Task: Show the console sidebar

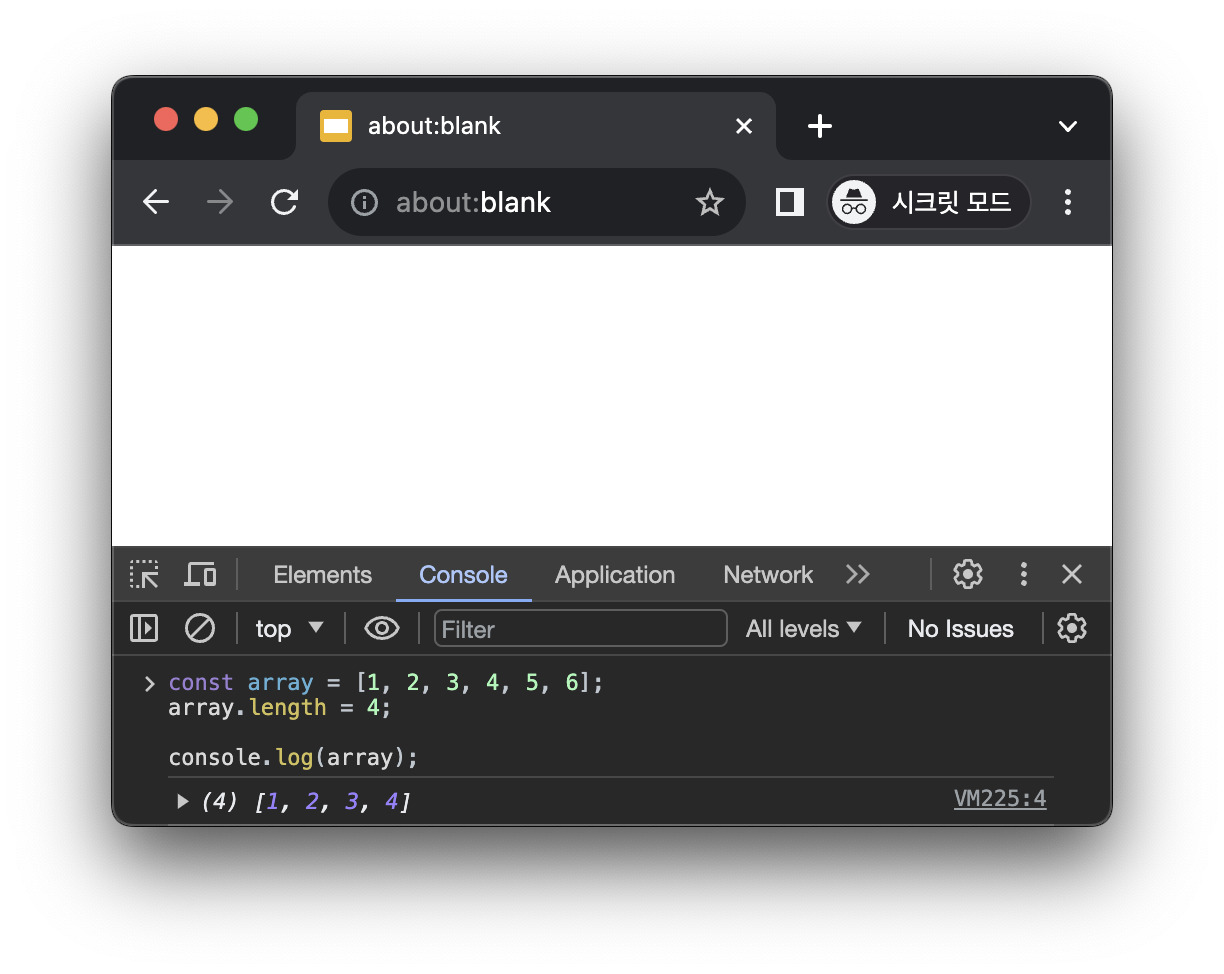Action: pos(144,628)
